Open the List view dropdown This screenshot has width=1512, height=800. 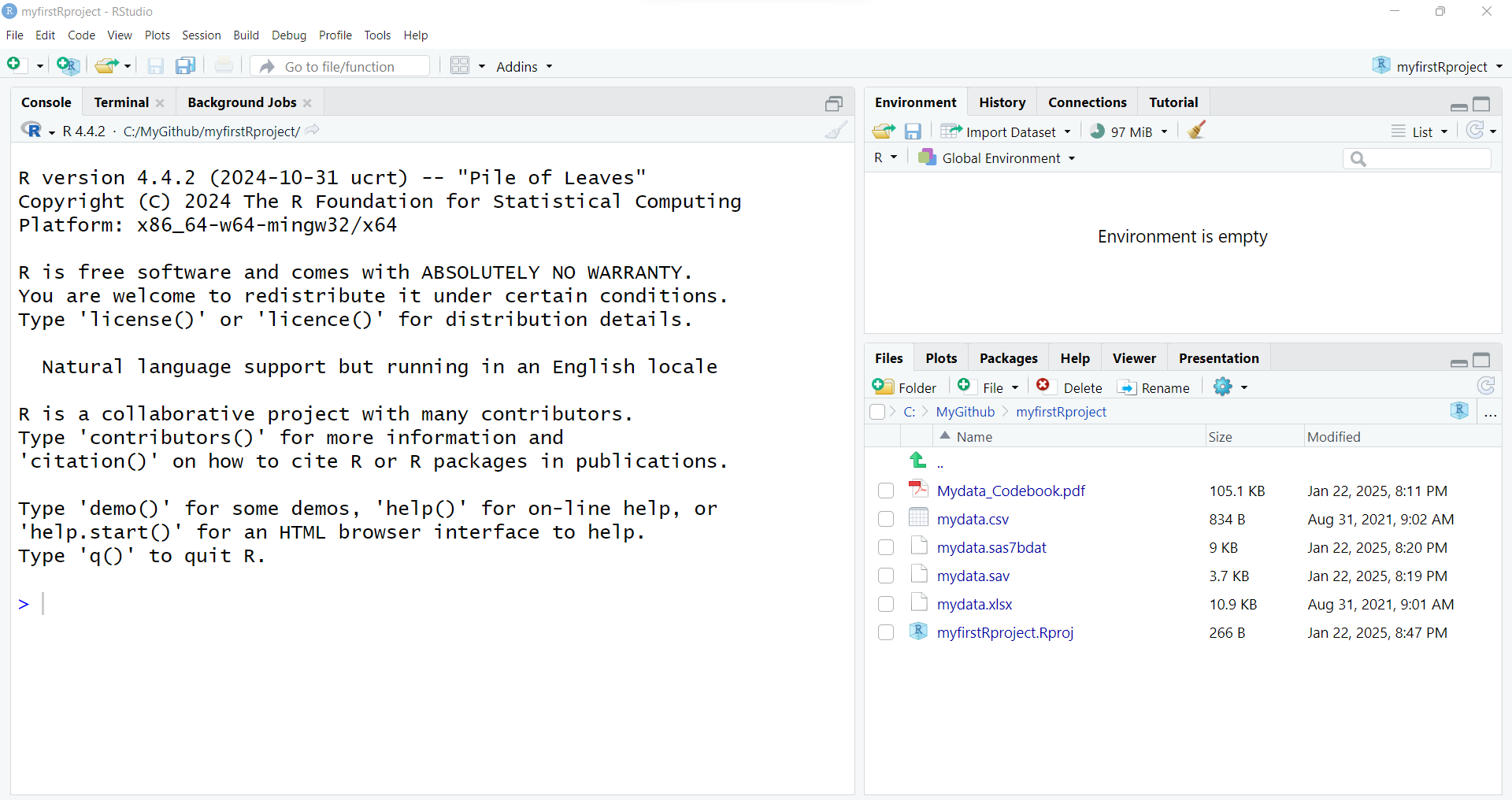[1420, 131]
